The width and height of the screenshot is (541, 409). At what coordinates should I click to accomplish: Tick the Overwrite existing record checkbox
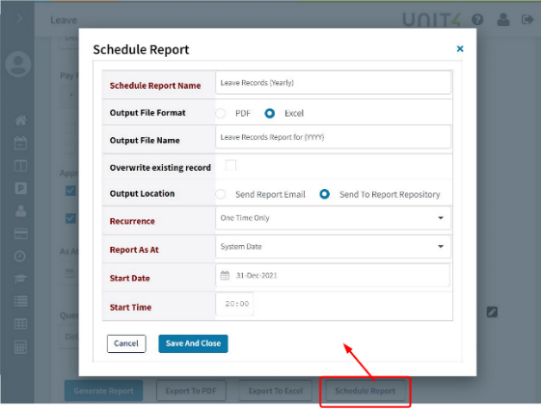point(231,165)
